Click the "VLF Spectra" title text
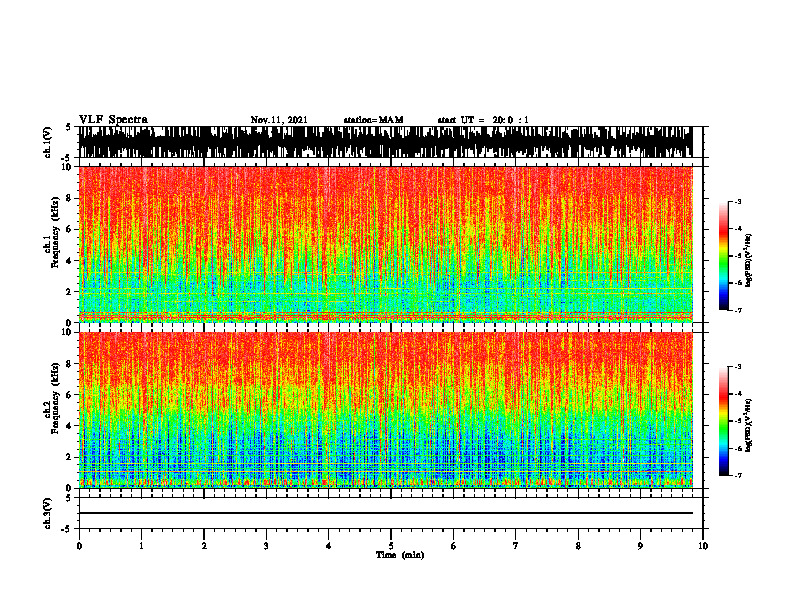Viewport: 792px width, 612px height. (113, 120)
